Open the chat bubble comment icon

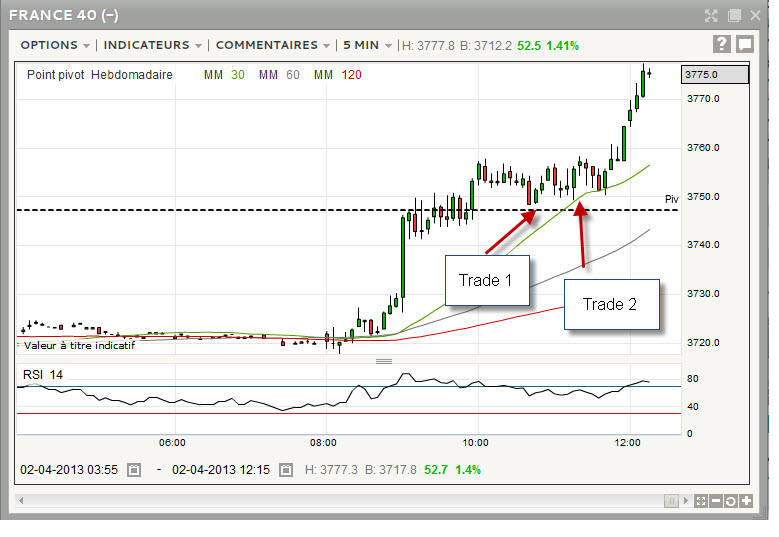click(x=745, y=44)
